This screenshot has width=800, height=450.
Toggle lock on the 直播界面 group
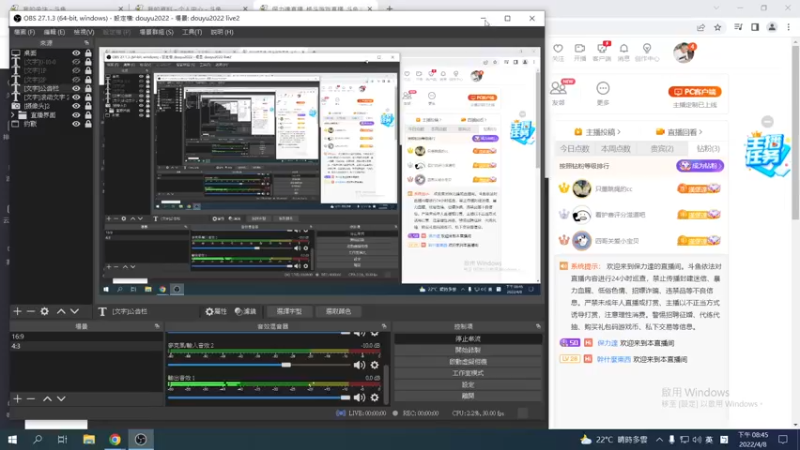tap(88, 115)
